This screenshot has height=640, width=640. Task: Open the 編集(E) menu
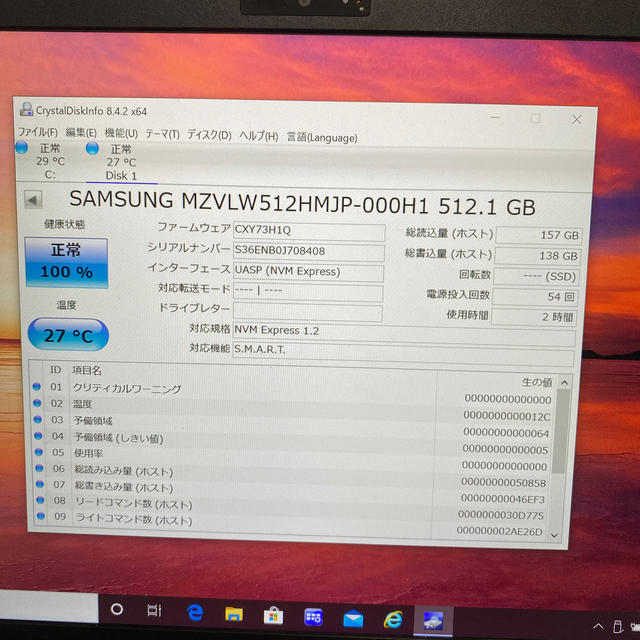pyautogui.click(x=81, y=133)
